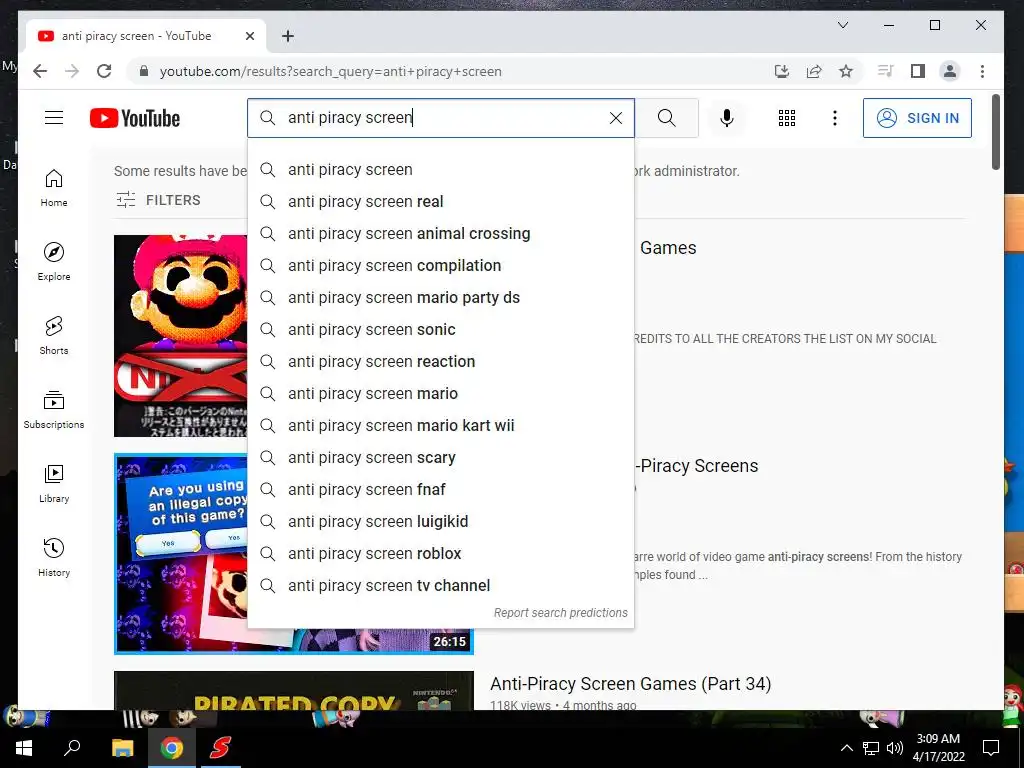The width and height of the screenshot is (1024, 768).
Task: Pick suggestion 'anti piracy screen reaction'
Action: (x=441, y=361)
